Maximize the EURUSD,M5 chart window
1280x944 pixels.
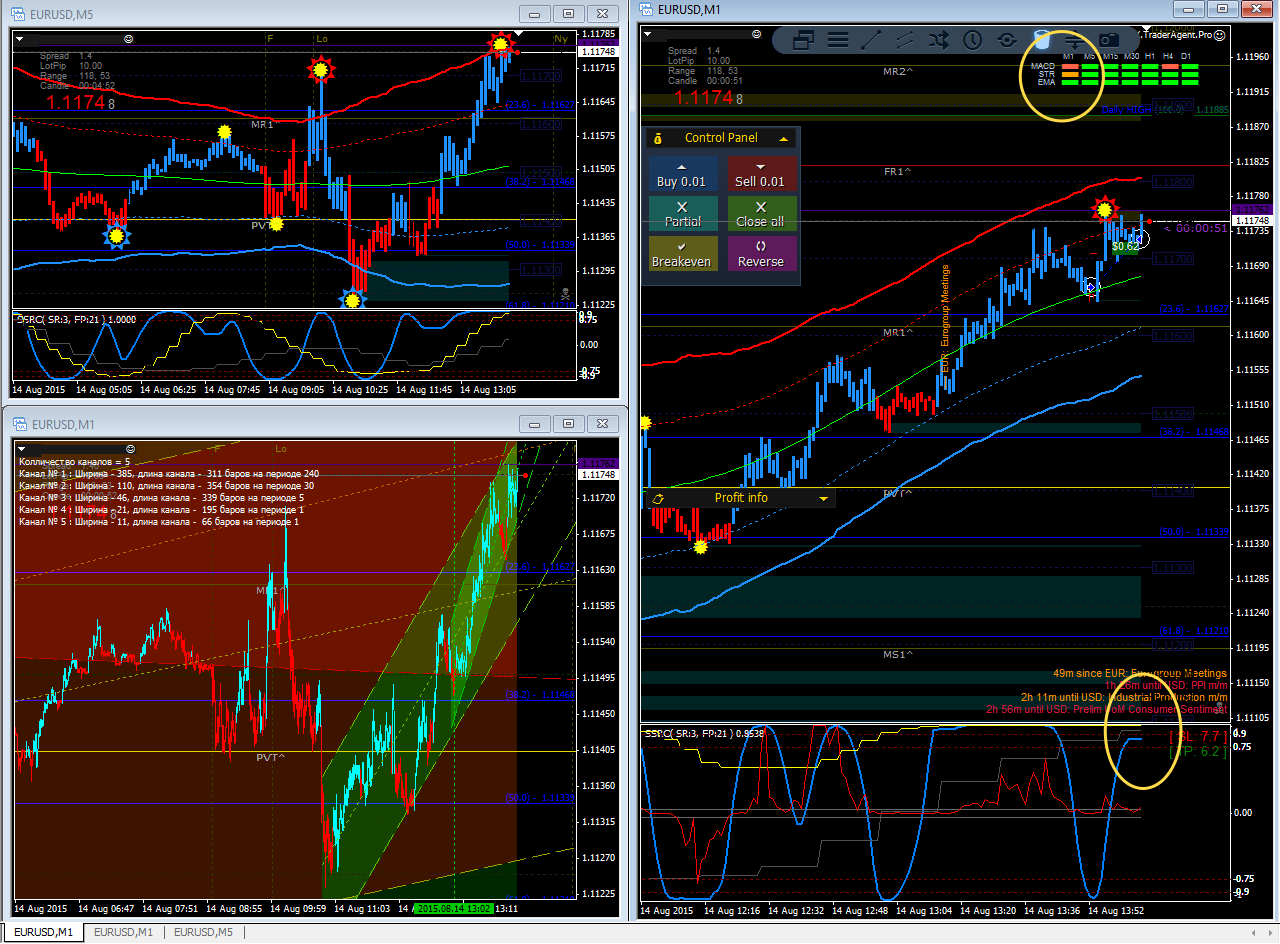pyautogui.click(x=568, y=13)
